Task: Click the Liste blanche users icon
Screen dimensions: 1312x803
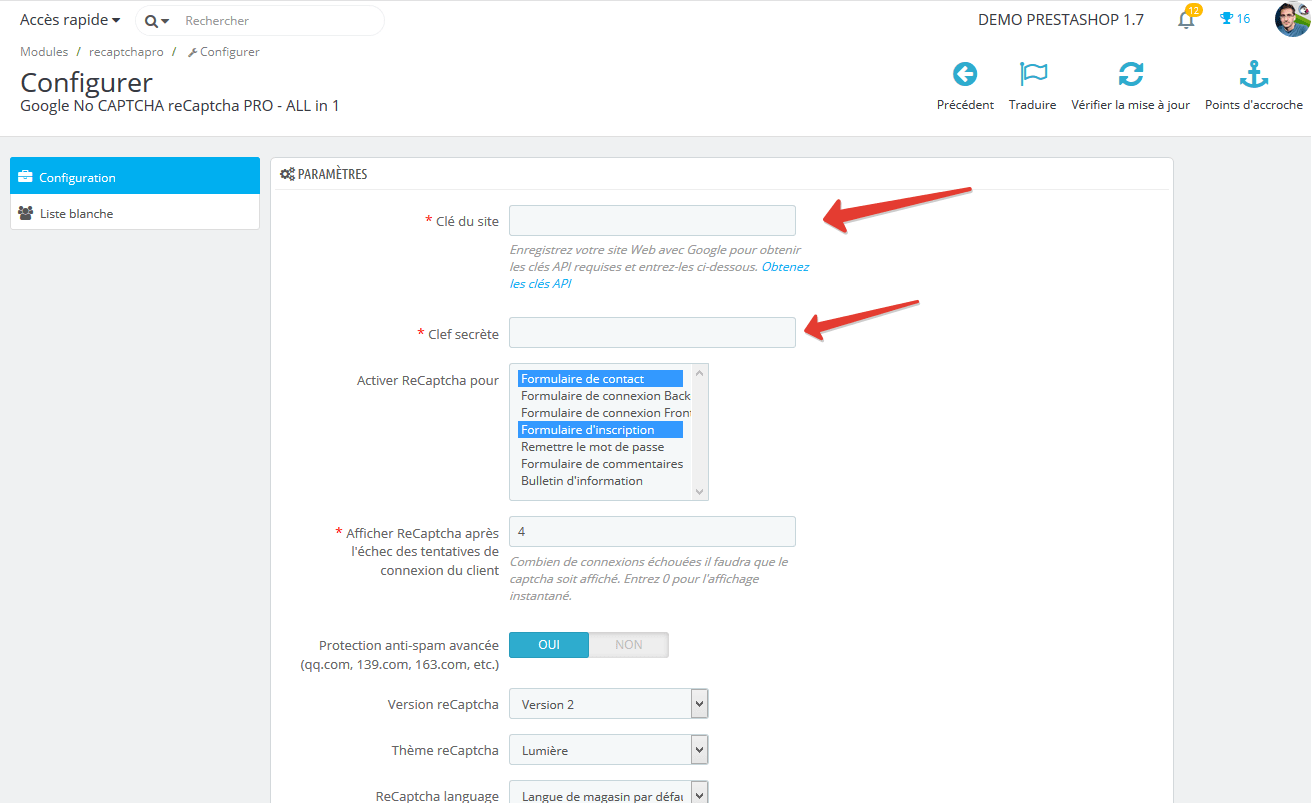Action: click(26, 213)
